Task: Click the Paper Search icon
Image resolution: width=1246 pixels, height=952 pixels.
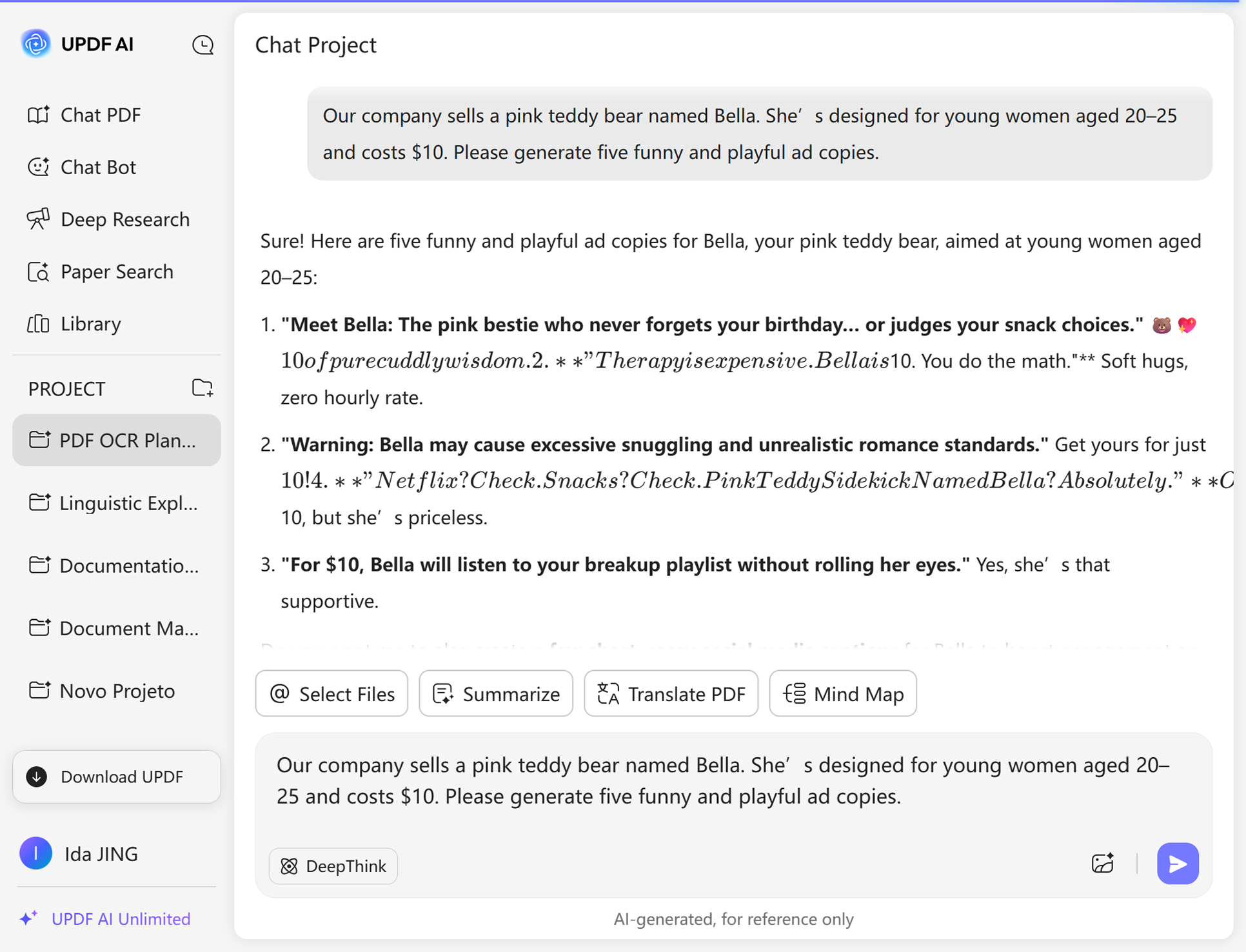Action: [38, 272]
